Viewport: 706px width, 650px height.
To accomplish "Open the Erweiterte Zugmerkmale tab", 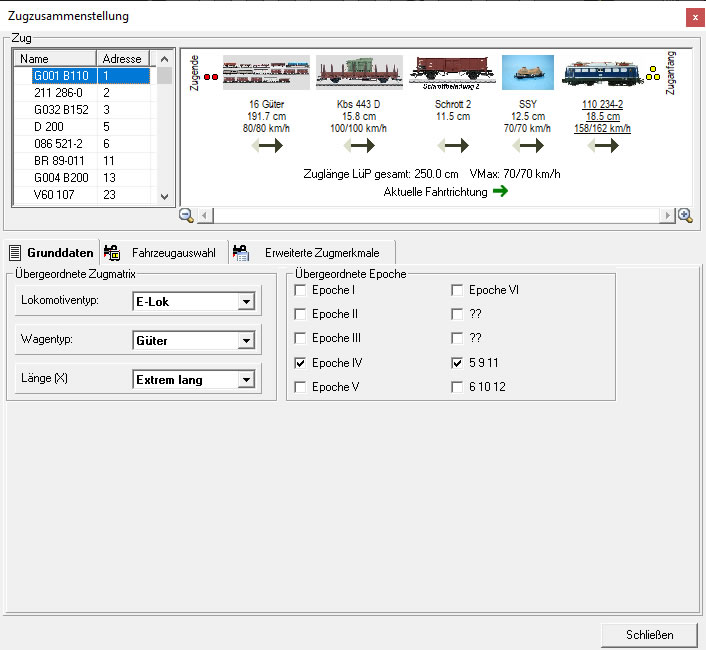I will click(x=312, y=253).
